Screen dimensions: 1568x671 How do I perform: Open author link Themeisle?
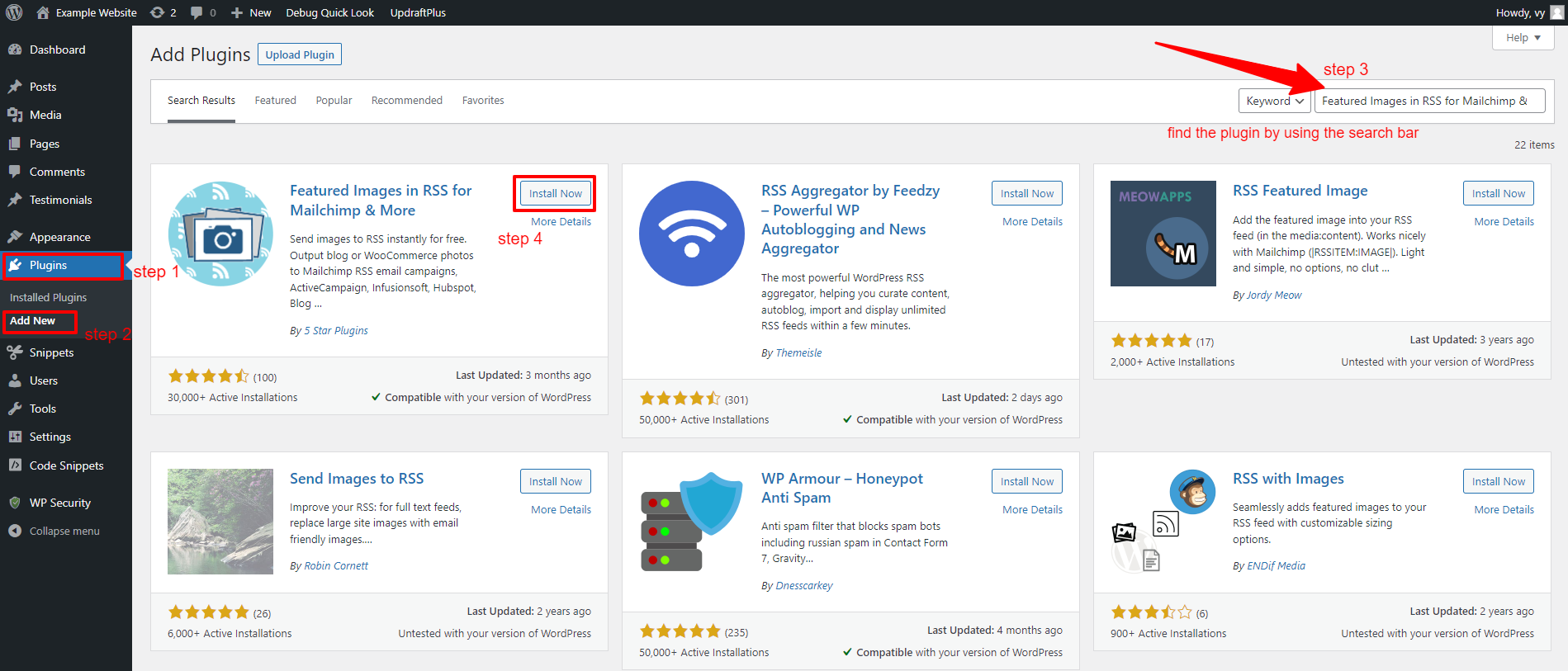tap(798, 352)
